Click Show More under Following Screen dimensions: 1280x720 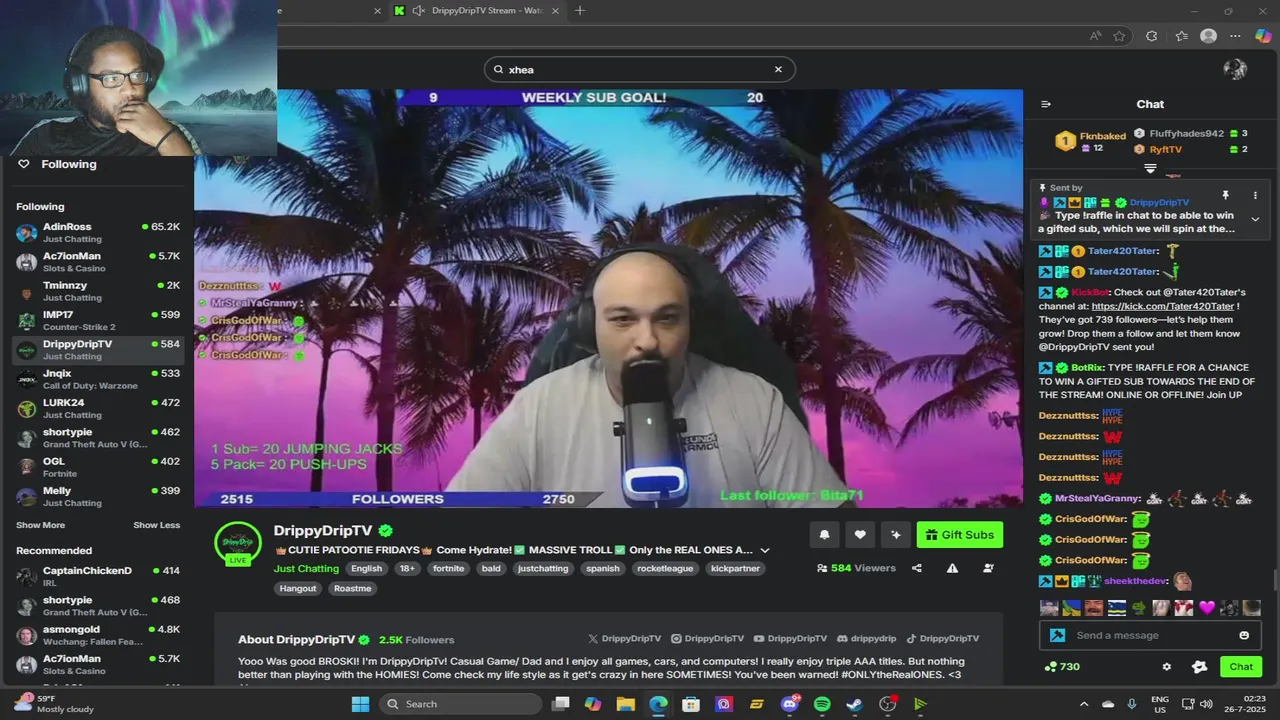coord(40,525)
